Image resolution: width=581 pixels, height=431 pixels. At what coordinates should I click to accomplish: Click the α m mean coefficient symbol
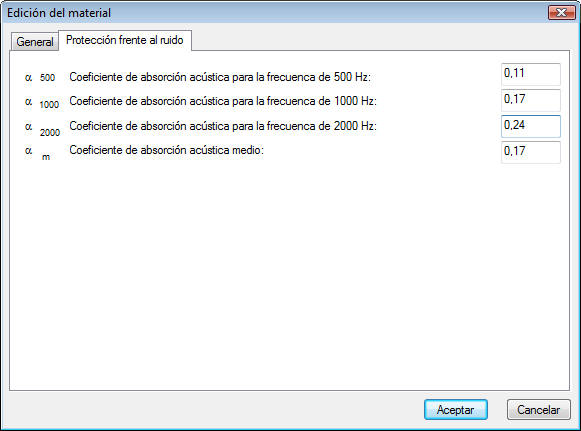[37, 153]
